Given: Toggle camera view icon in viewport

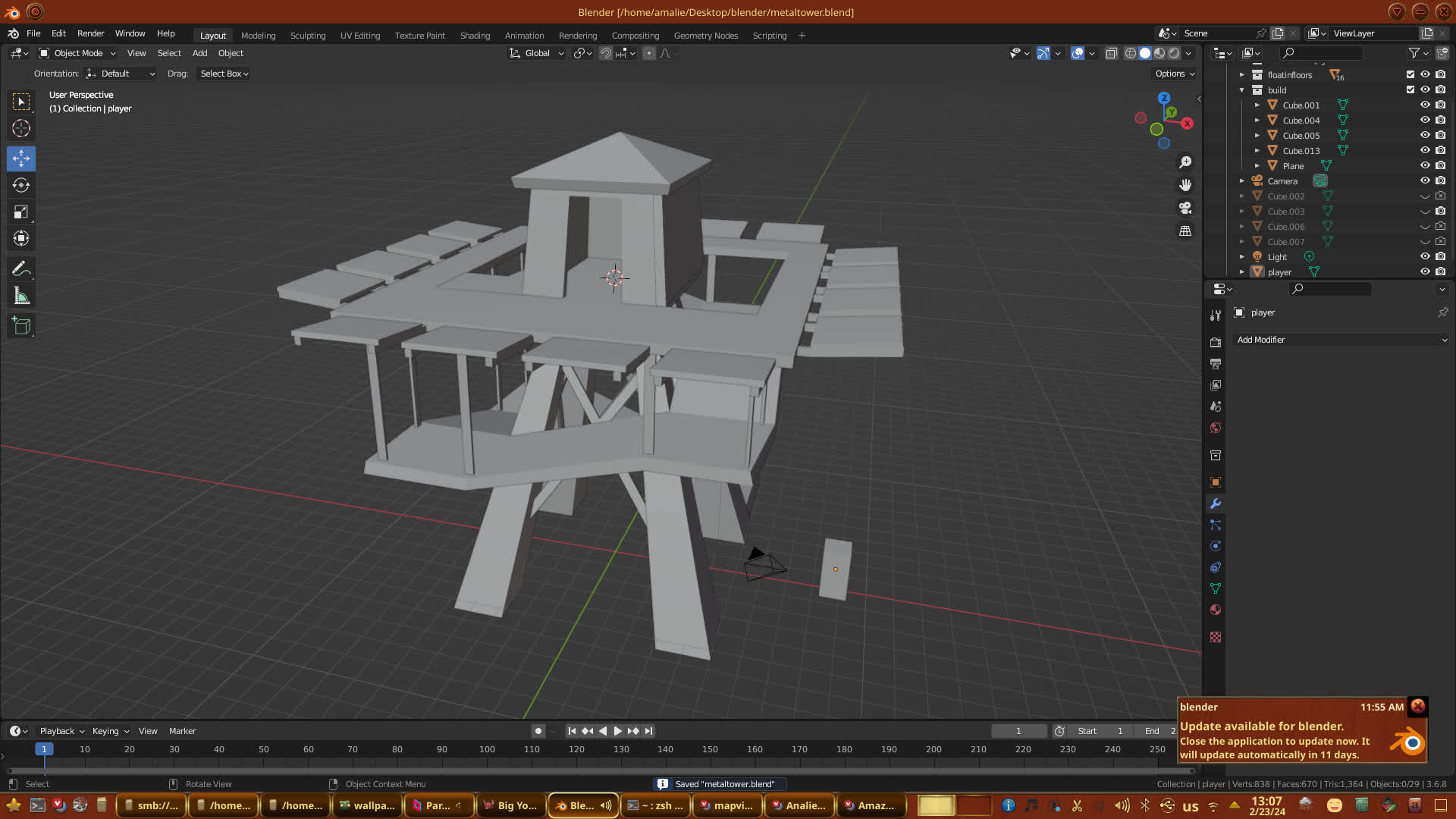Looking at the screenshot, I should tap(1185, 208).
